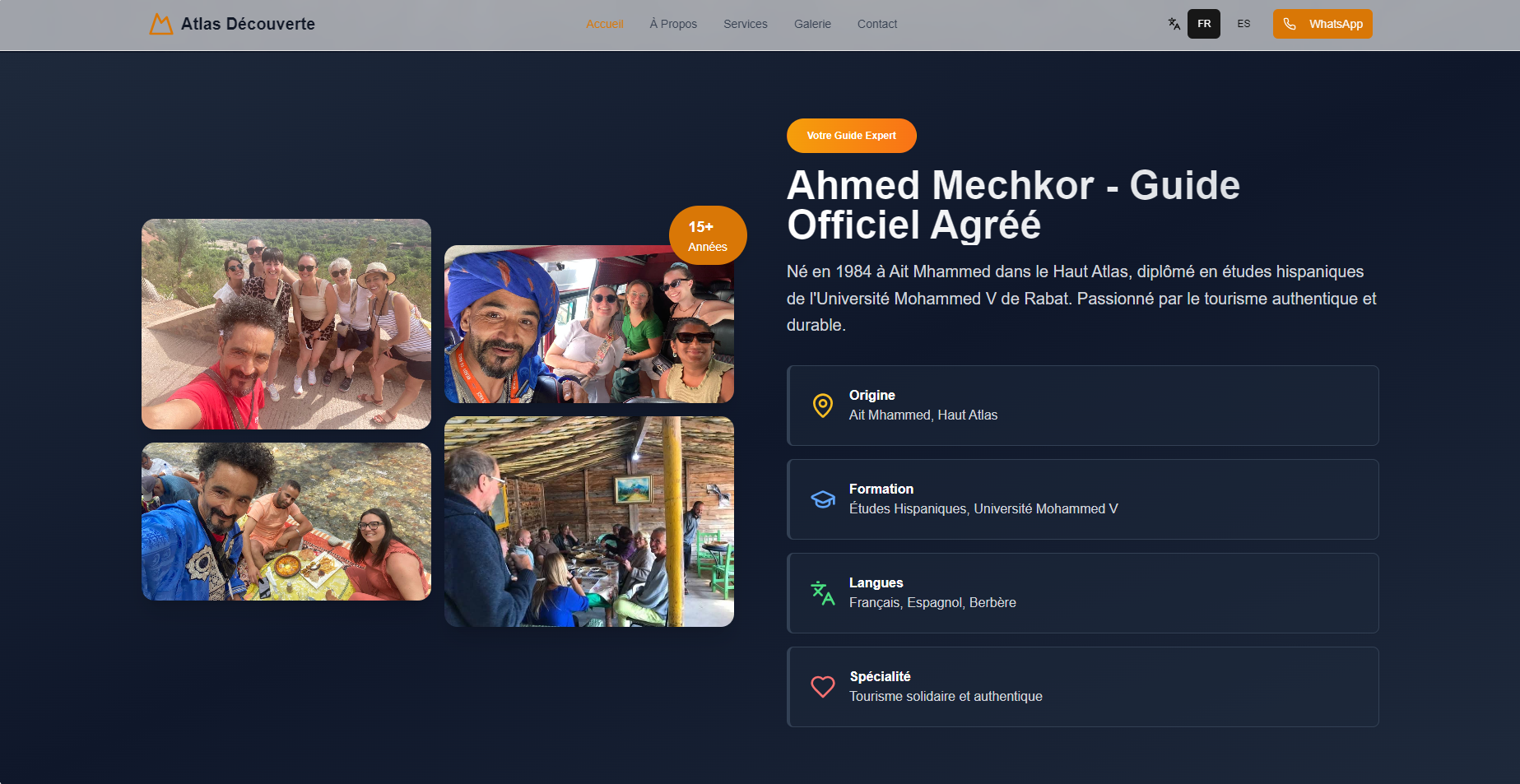Open the wooden restaurant group photo
Viewport: 1520px width, 784px height.
pos(588,522)
